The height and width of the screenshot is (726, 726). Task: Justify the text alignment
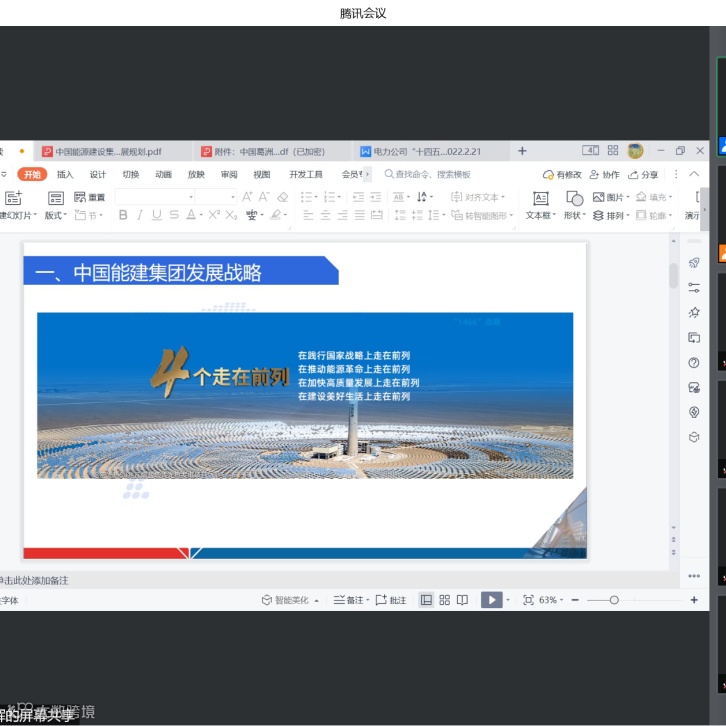click(360, 215)
